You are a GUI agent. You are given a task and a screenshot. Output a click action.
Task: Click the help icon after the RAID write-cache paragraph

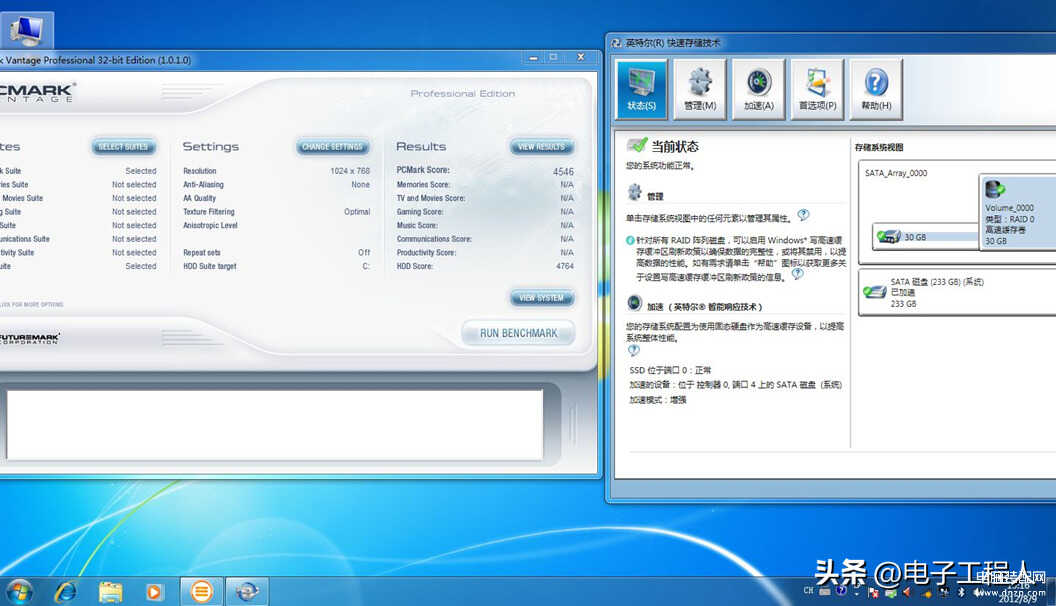[797, 274]
